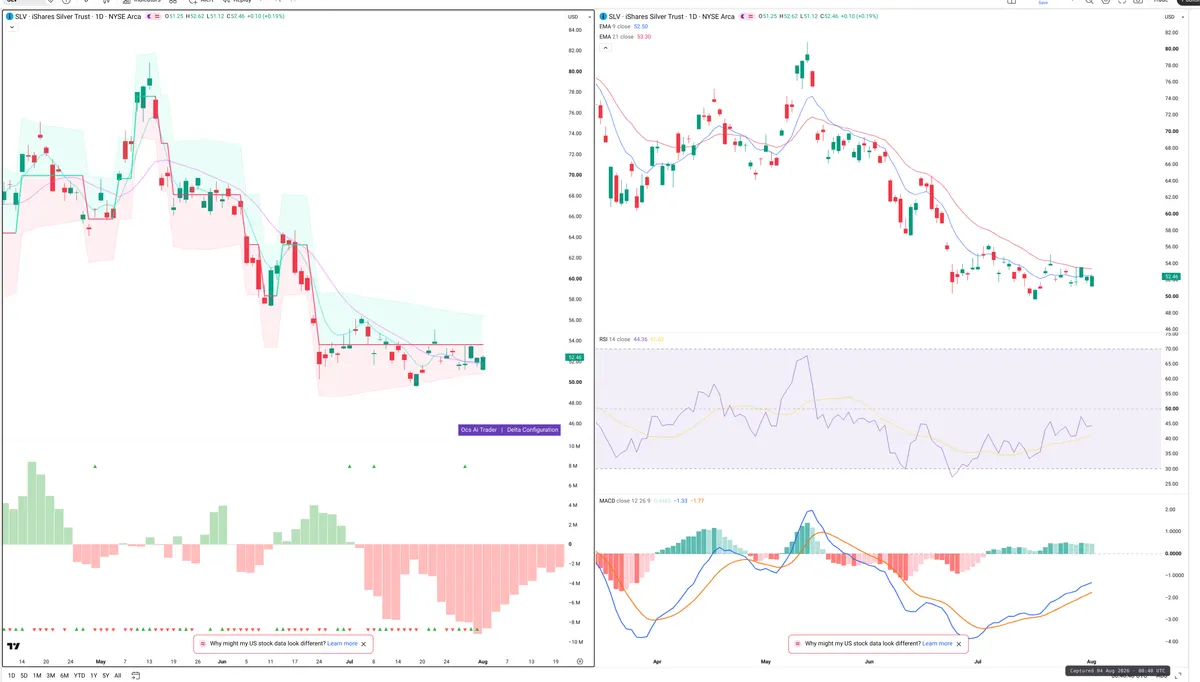Screen dimensions: 1200x682
Task: Click post-market session icon on right chart title
Action: 742,17
